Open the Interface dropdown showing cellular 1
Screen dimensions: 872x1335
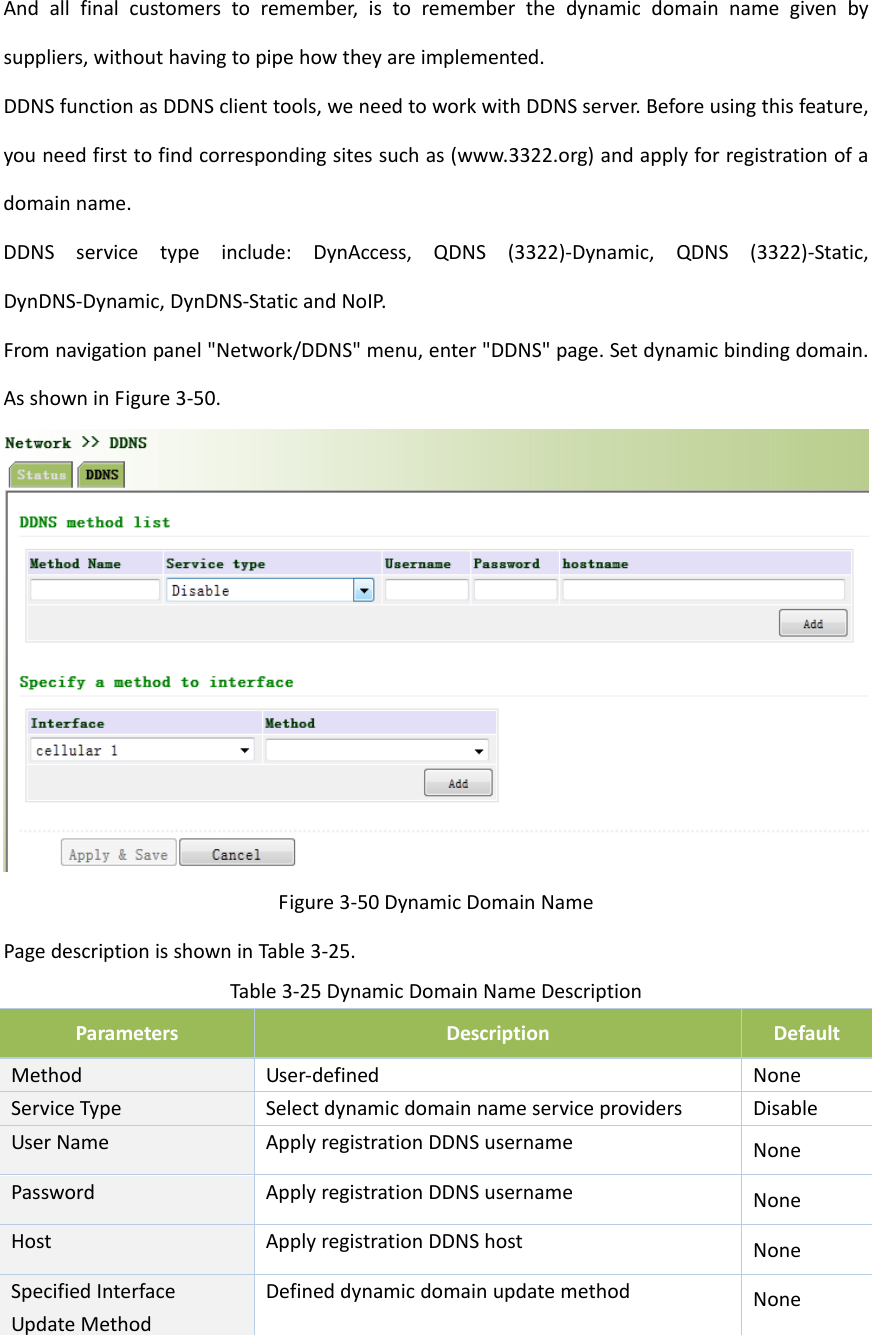pyautogui.click(x=142, y=750)
